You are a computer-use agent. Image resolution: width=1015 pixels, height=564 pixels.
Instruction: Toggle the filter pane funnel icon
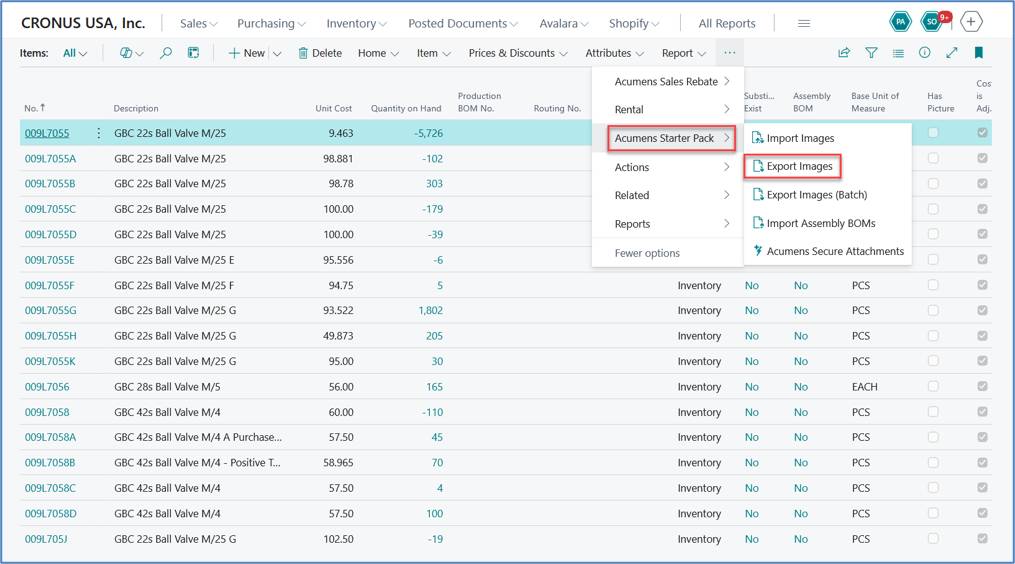(x=871, y=53)
